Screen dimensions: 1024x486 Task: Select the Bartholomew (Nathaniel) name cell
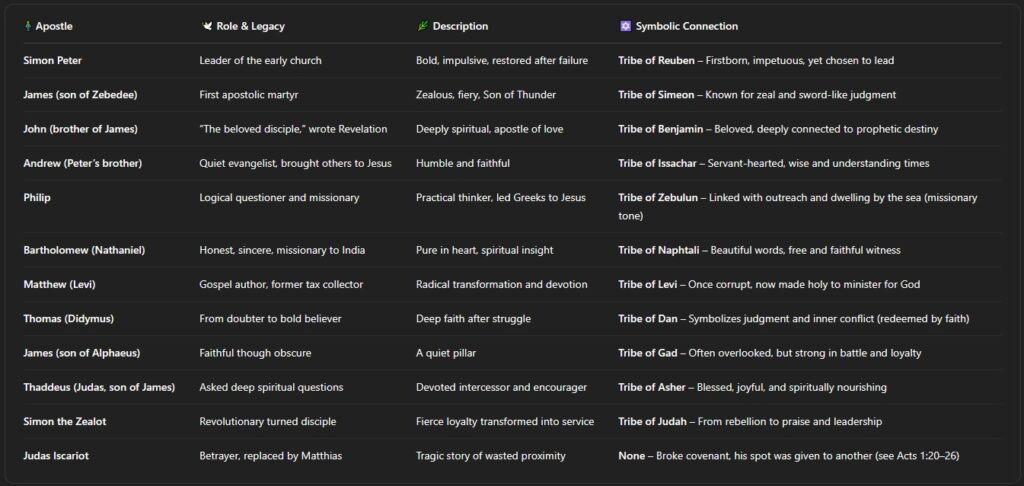tap(84, 250)
